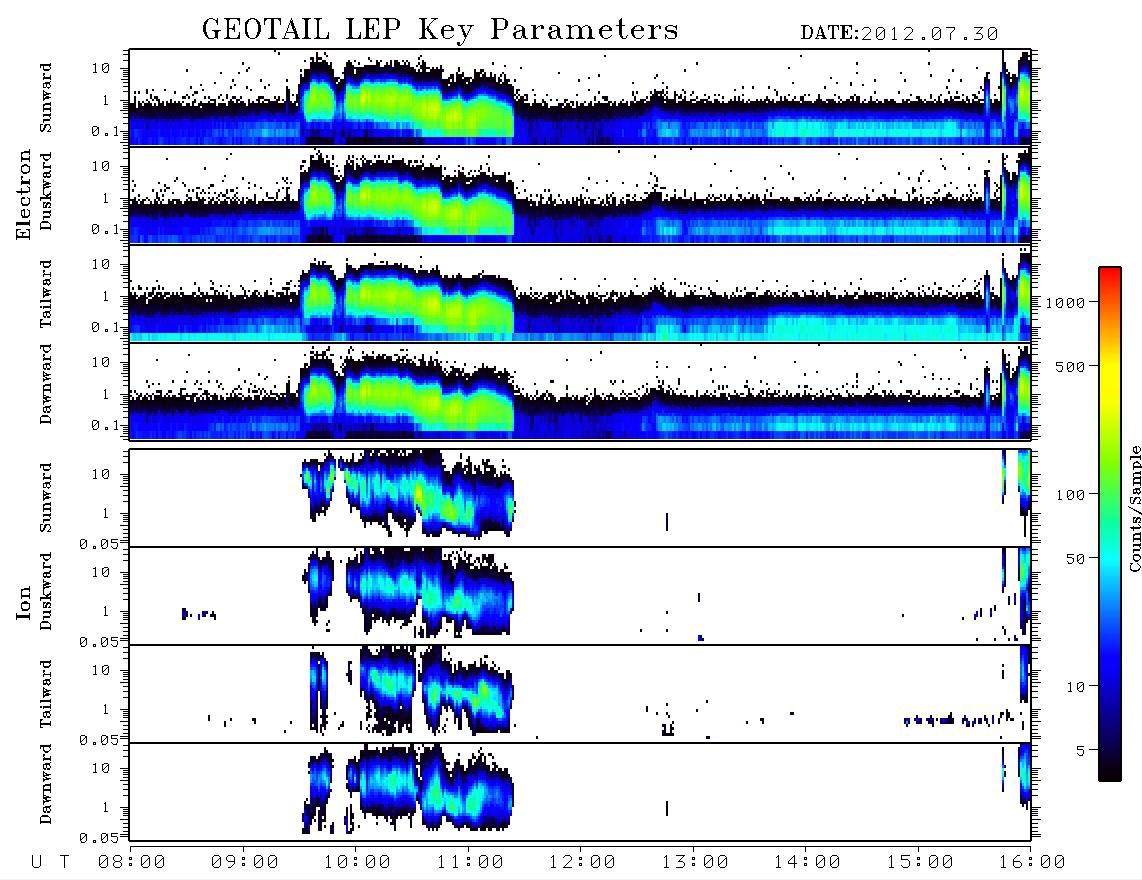Screen dimensions: 1142x880
Task: Click the black bottom of the colorbar
Action: (x=1110, y=769)
